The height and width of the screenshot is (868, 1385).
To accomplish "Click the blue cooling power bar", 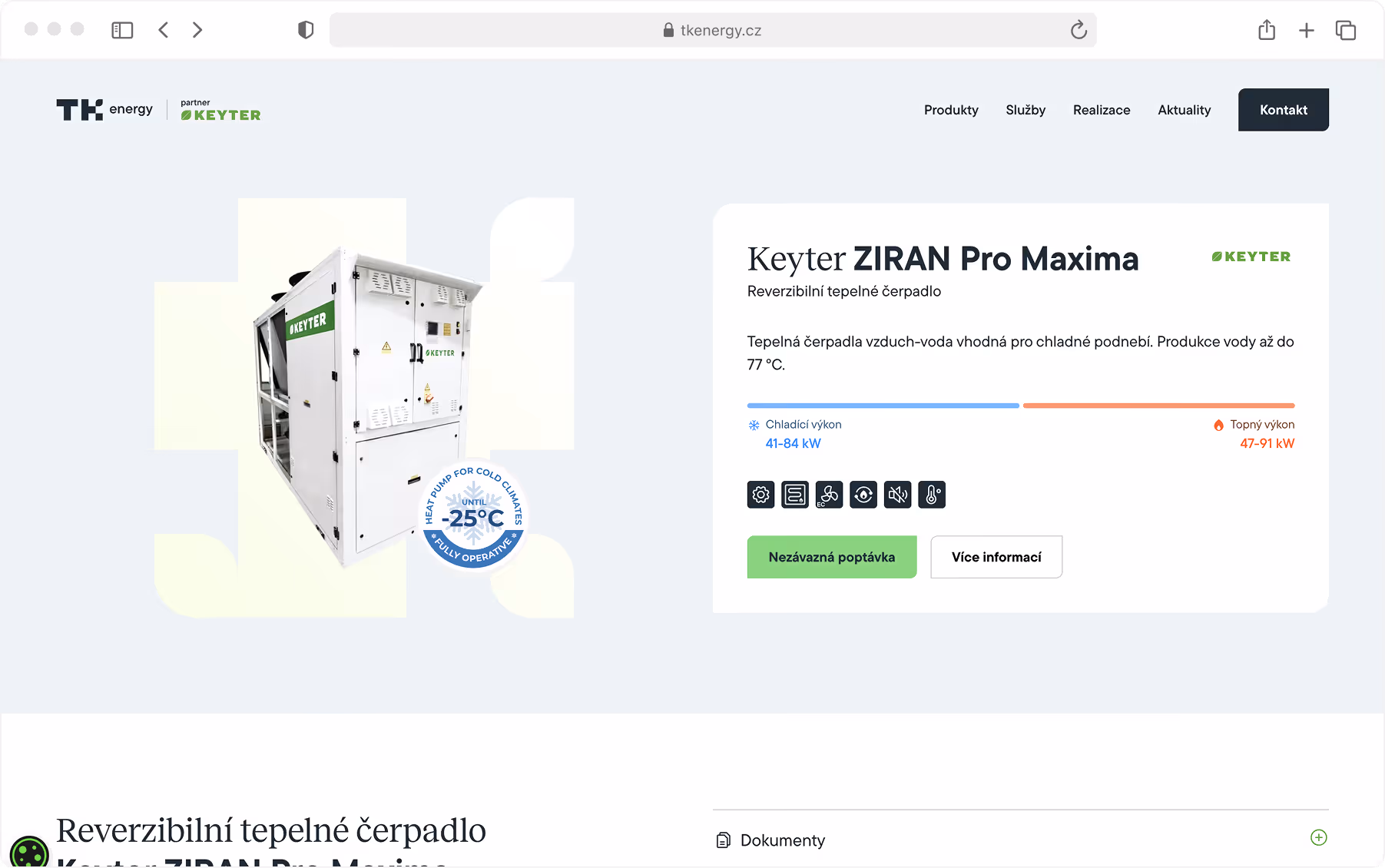I will tap(883, 406).
